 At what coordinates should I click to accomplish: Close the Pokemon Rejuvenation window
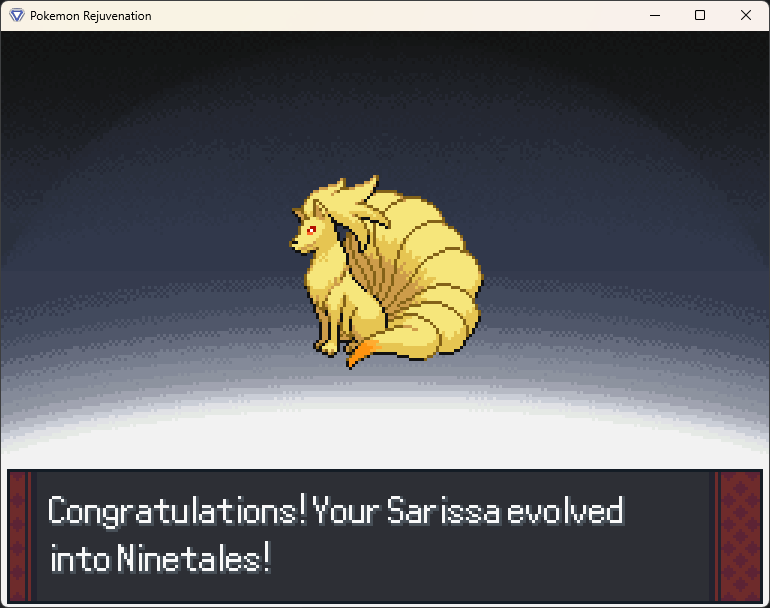(745, 15)
